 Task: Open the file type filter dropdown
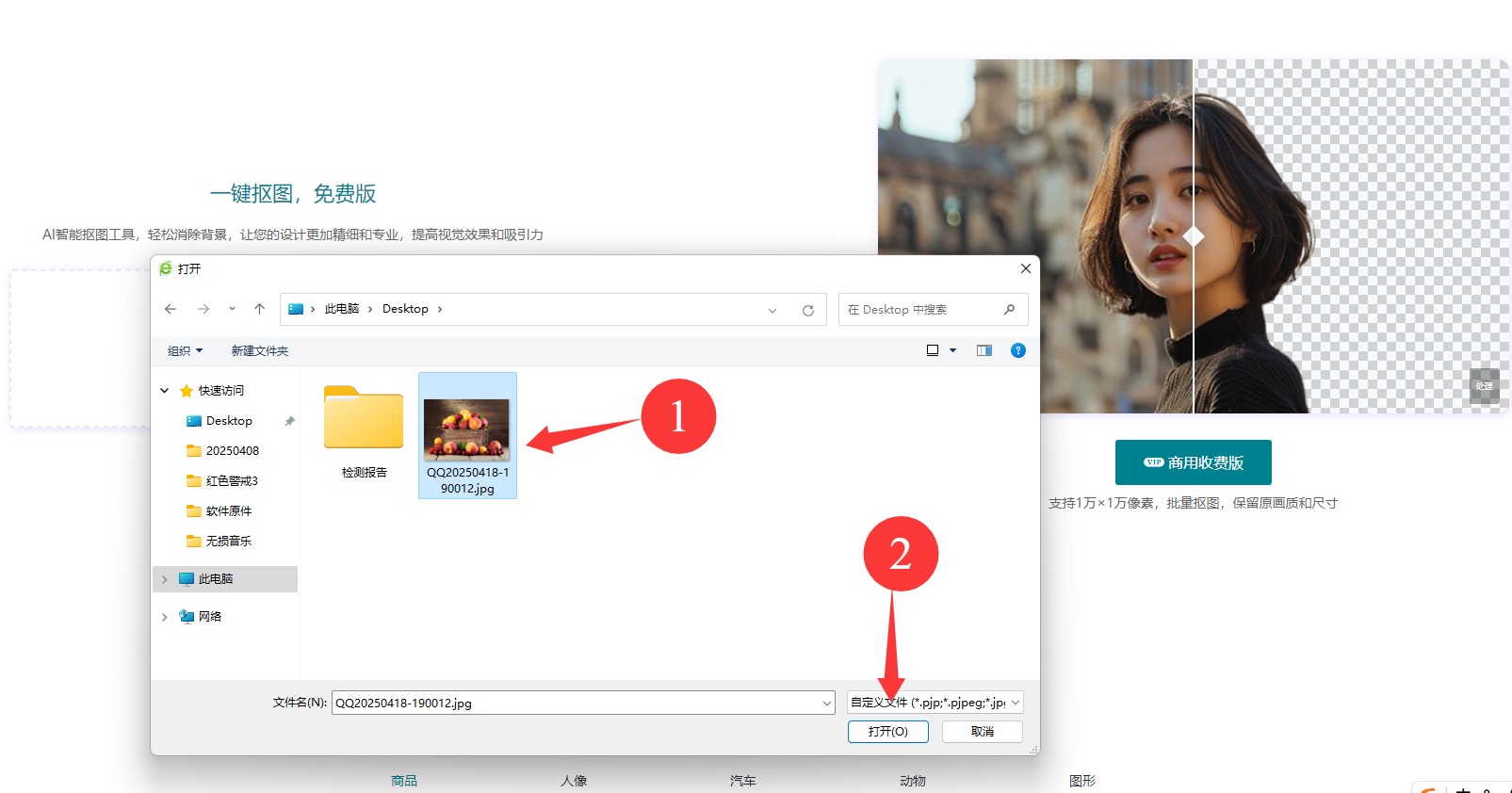[x=935, y=703]
